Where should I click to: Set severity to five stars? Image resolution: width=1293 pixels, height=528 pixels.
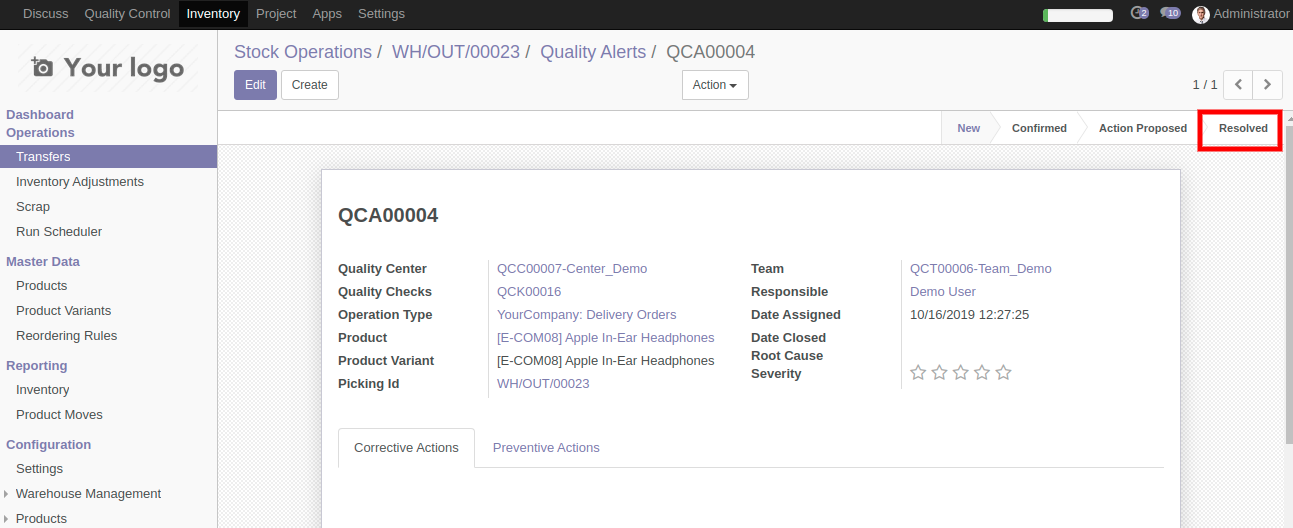pos(1004,373)
